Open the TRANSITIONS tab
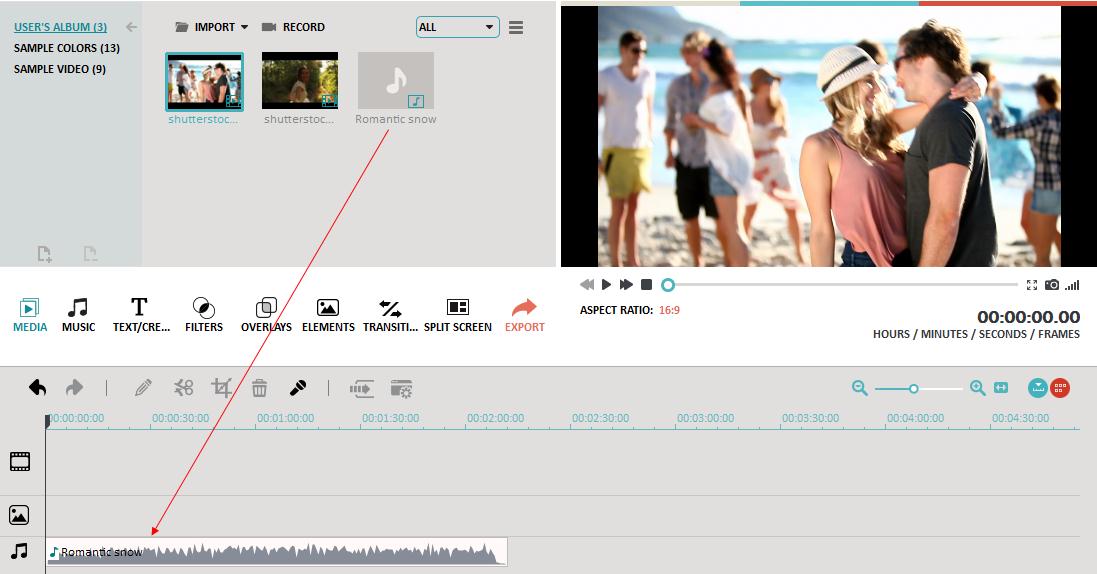This screenshot has width=1097, height=574. pos(390,314)
